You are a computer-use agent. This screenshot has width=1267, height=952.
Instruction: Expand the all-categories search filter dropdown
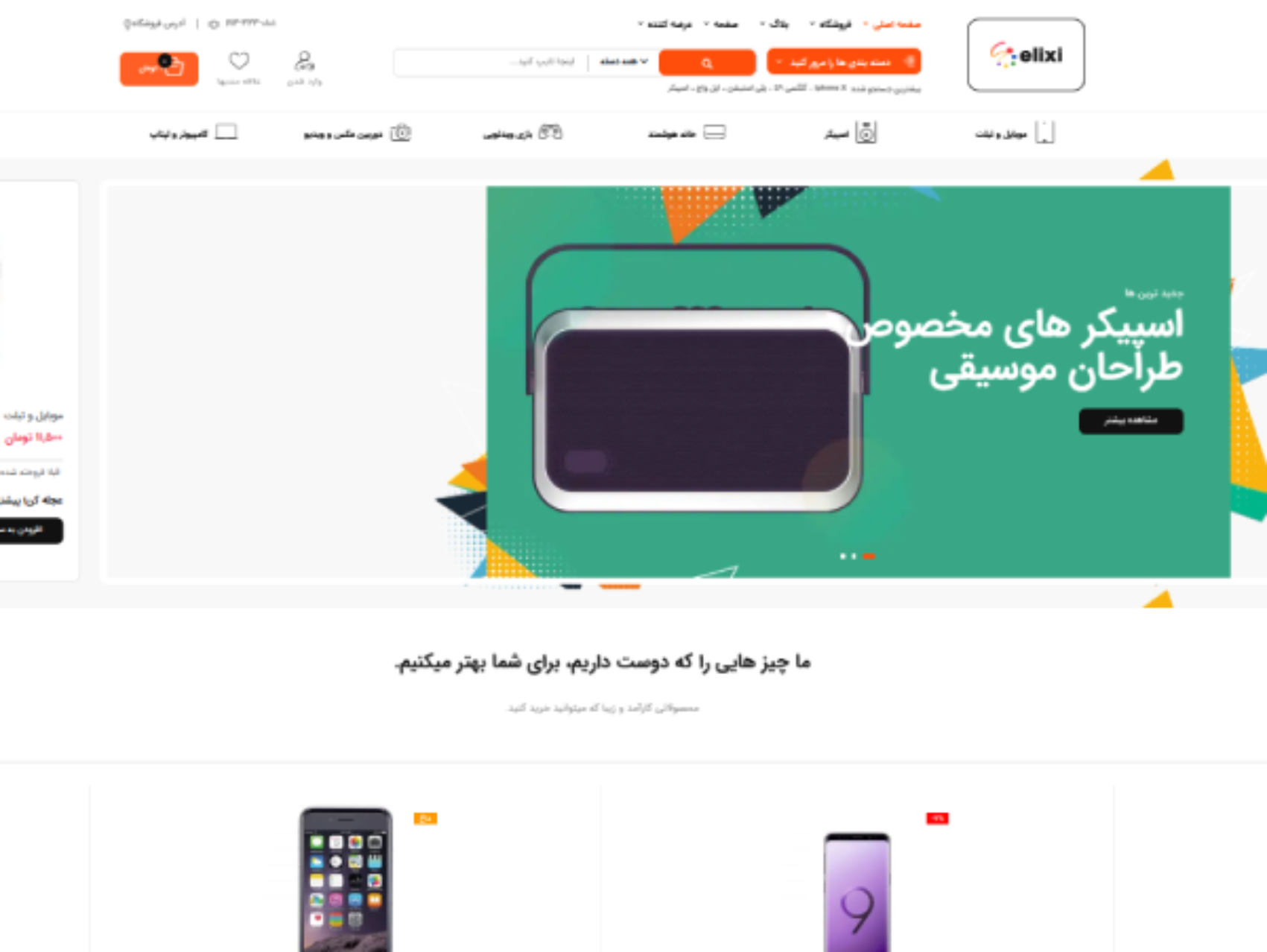pos(623,62)
